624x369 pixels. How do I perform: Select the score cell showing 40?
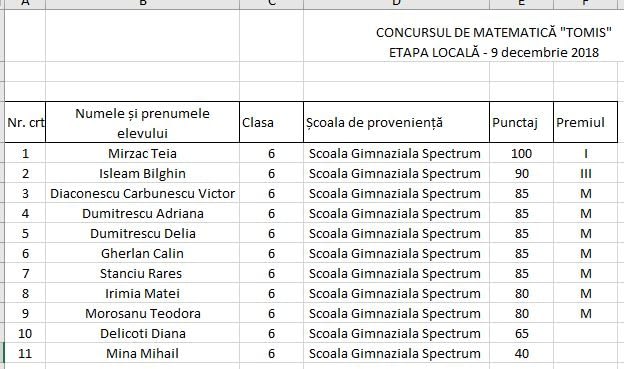pyautogui.click(x=521, y=353)
